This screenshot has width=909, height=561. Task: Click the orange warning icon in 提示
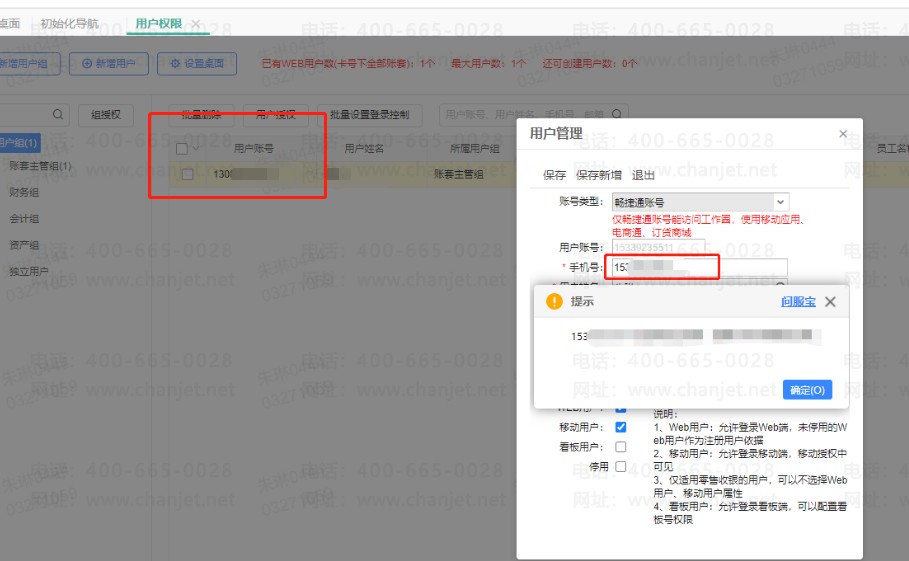point(554,301)
